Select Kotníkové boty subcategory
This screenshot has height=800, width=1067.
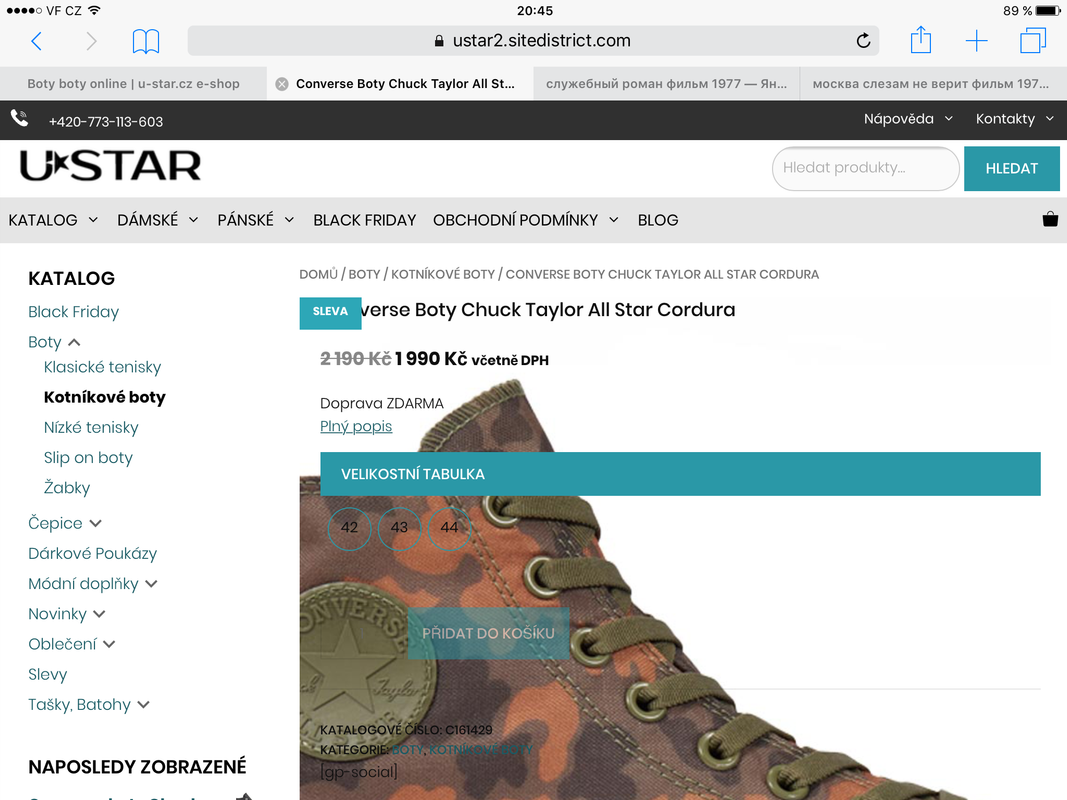pyautogui.click(x=104, y=397)
